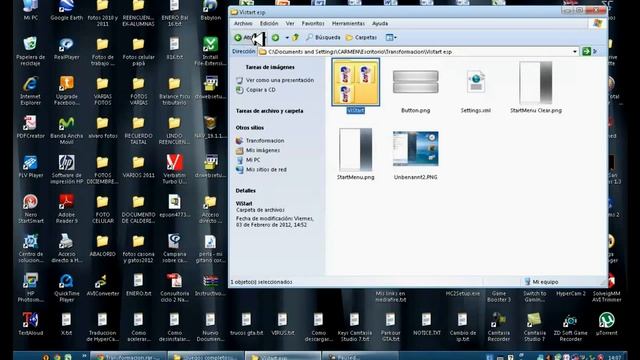
Task: Open the ViStart folder thumbnail
Action: coord(356,82)
